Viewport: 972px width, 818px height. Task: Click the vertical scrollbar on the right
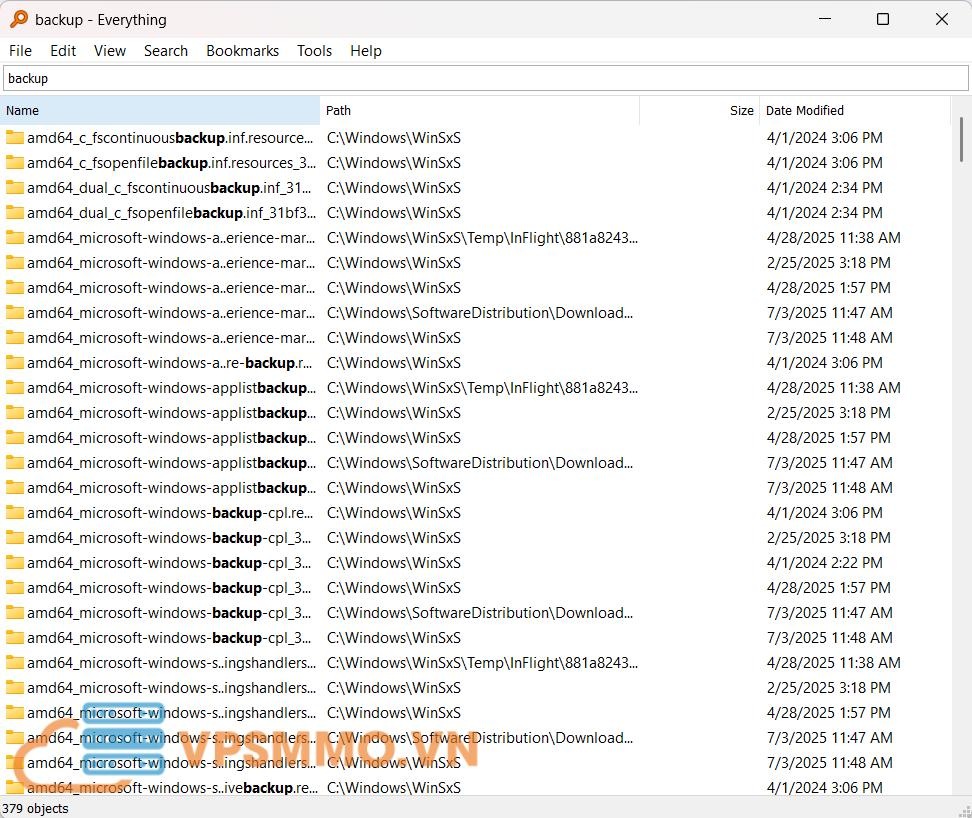961,140
